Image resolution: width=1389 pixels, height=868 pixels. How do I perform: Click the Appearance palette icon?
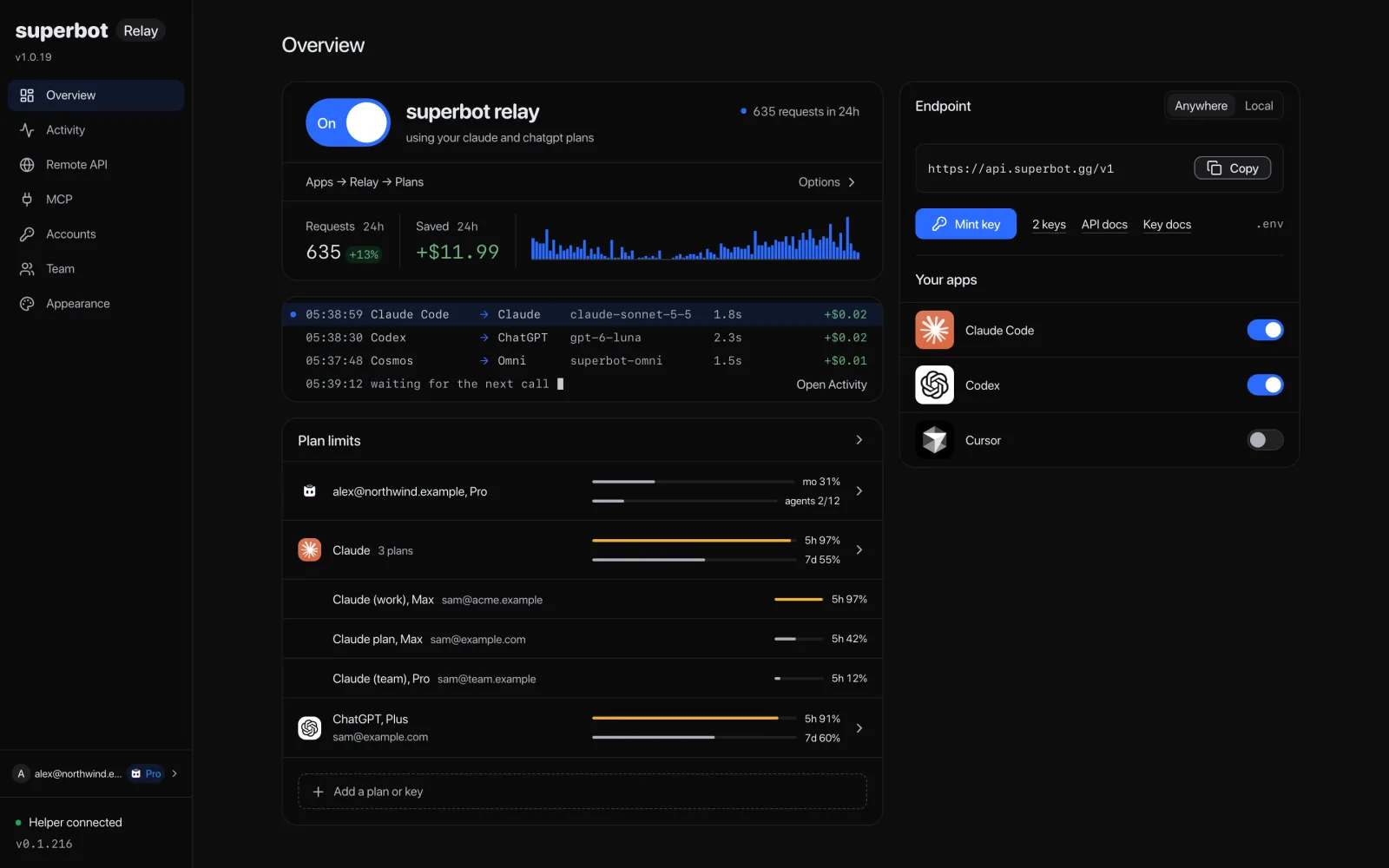pos(27,304)
